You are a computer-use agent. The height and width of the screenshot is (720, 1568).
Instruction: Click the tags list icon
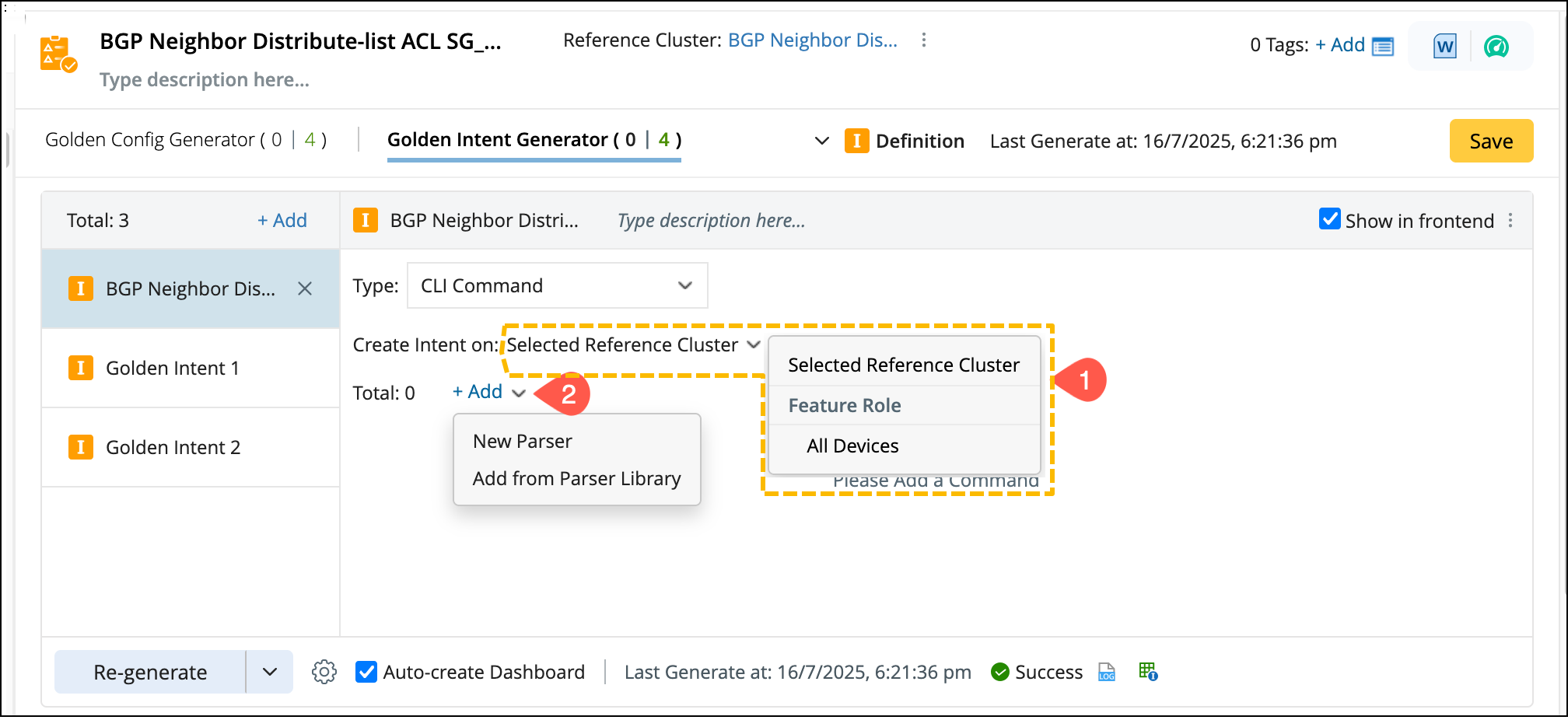click(x=1383, y=47)
